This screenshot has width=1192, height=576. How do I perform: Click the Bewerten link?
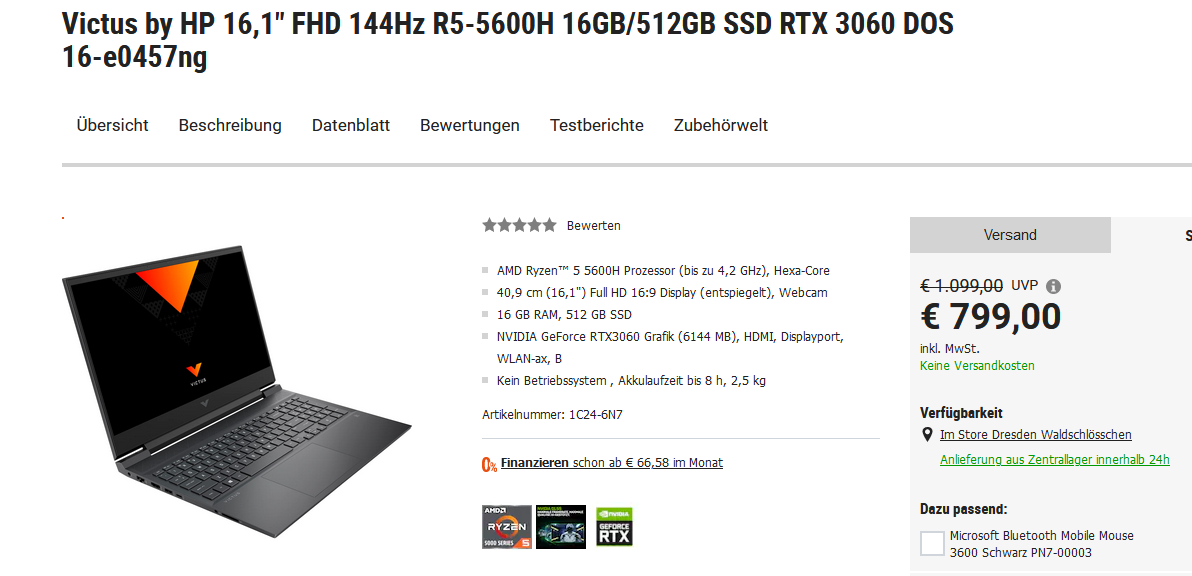point(594,226)
